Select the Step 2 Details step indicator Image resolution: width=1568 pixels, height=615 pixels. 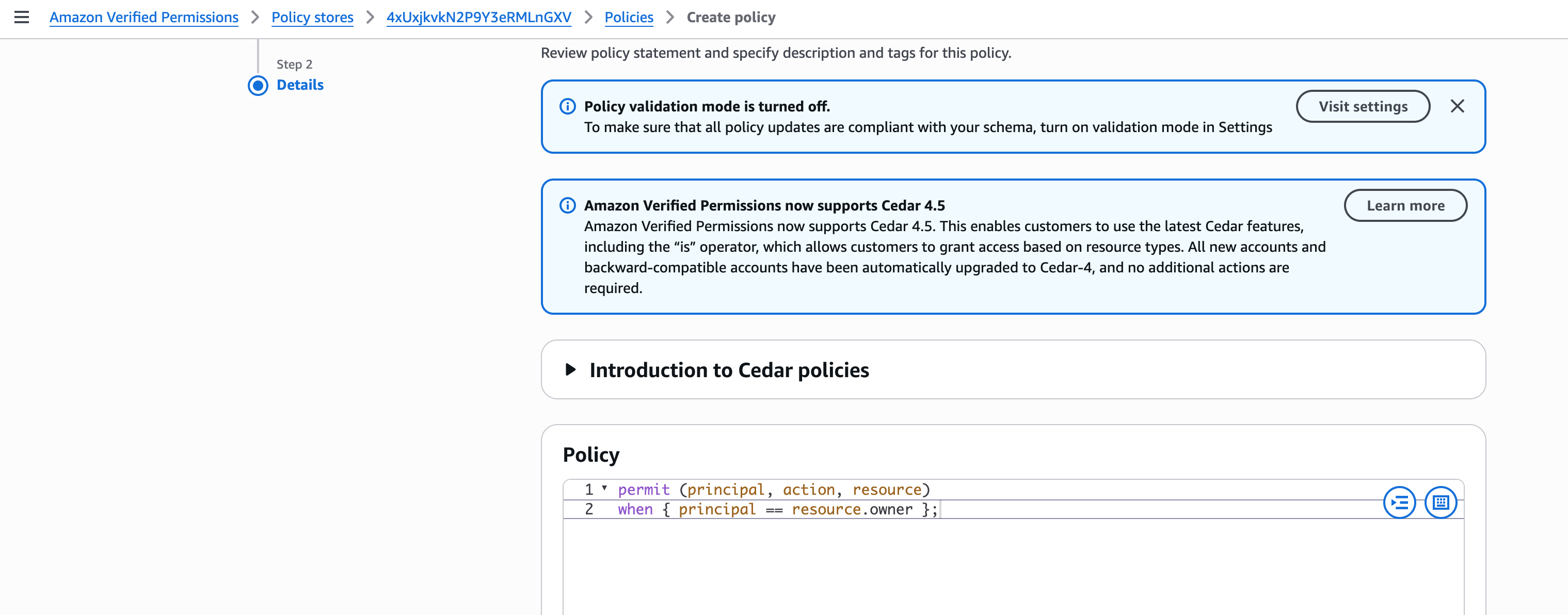click(x=258, y=85)
